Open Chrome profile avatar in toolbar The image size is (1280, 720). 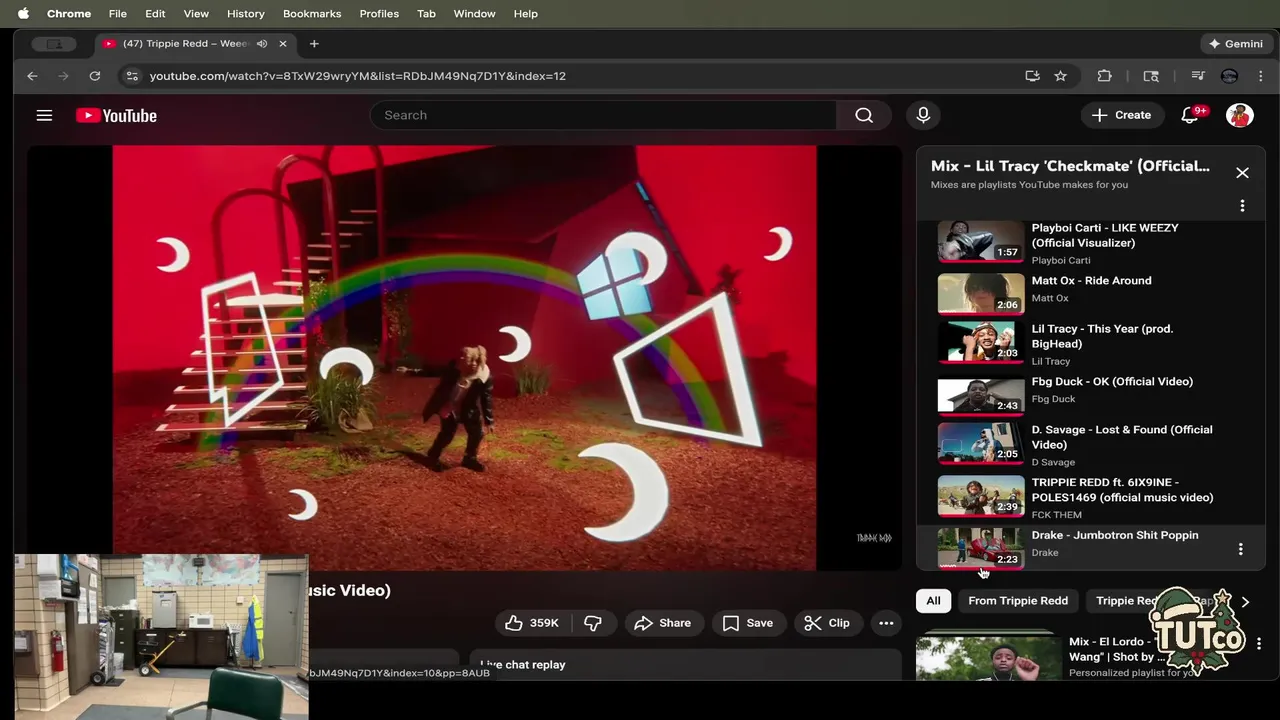pyautogui.click(x=1230, y=76)
